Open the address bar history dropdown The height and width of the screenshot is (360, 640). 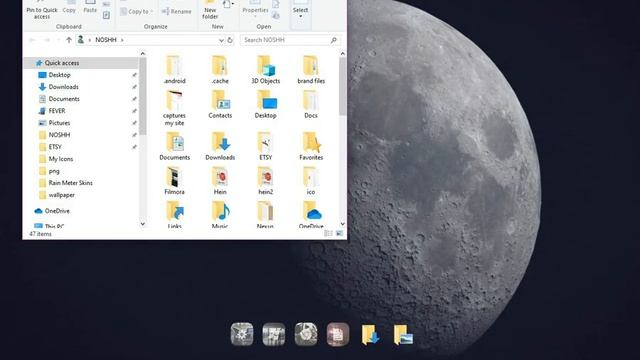(221, 40)
